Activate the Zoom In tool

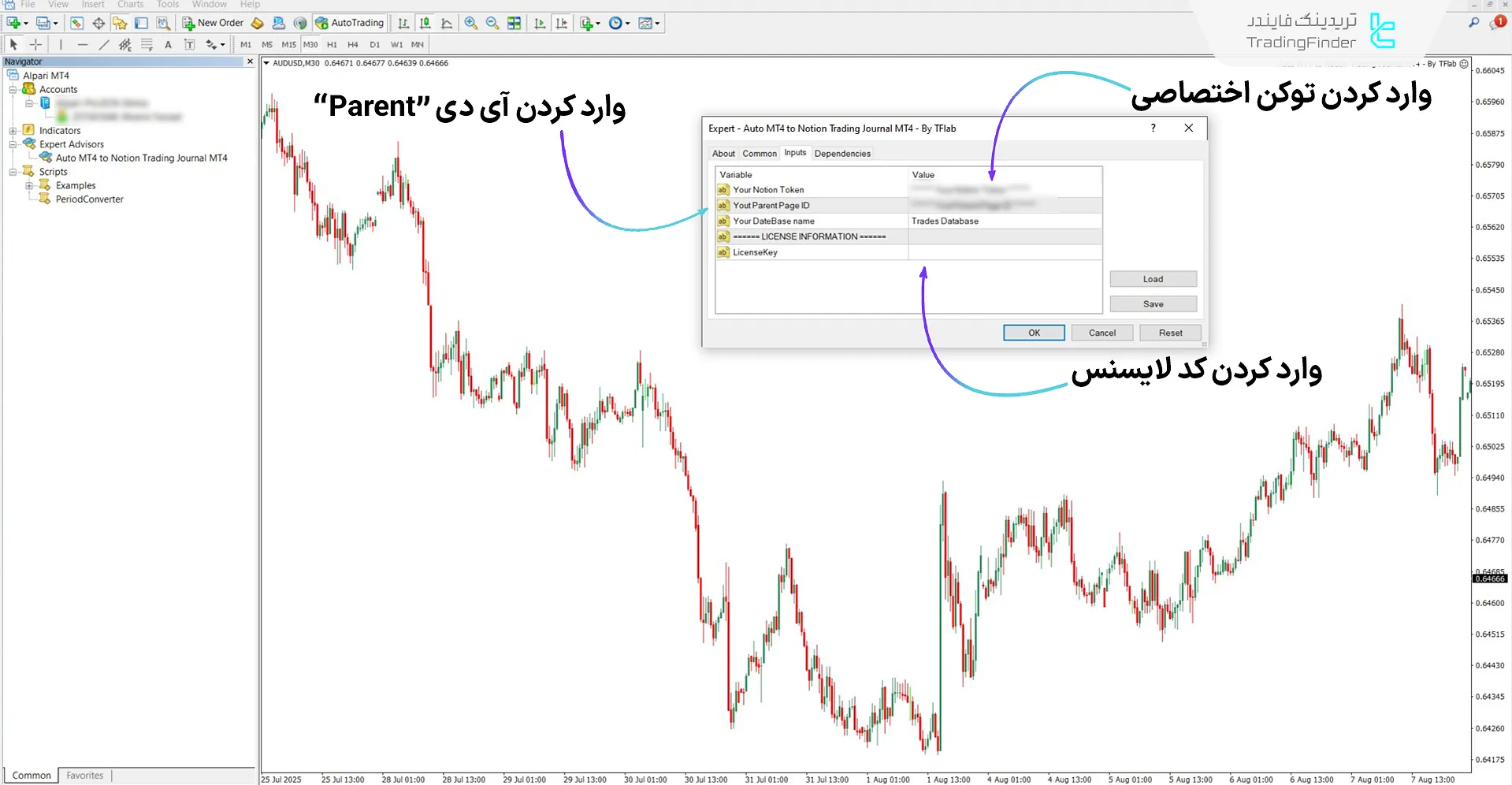point(471,23)
